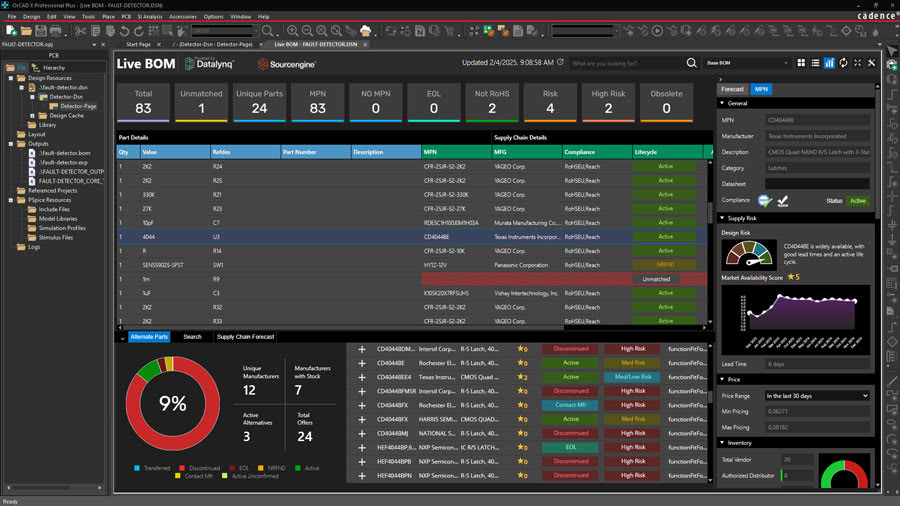The width and height of the screenshot is (900, 506).
Task: Click the Live BOM fullscreen expand icon
Action: [x=858, y=63]
